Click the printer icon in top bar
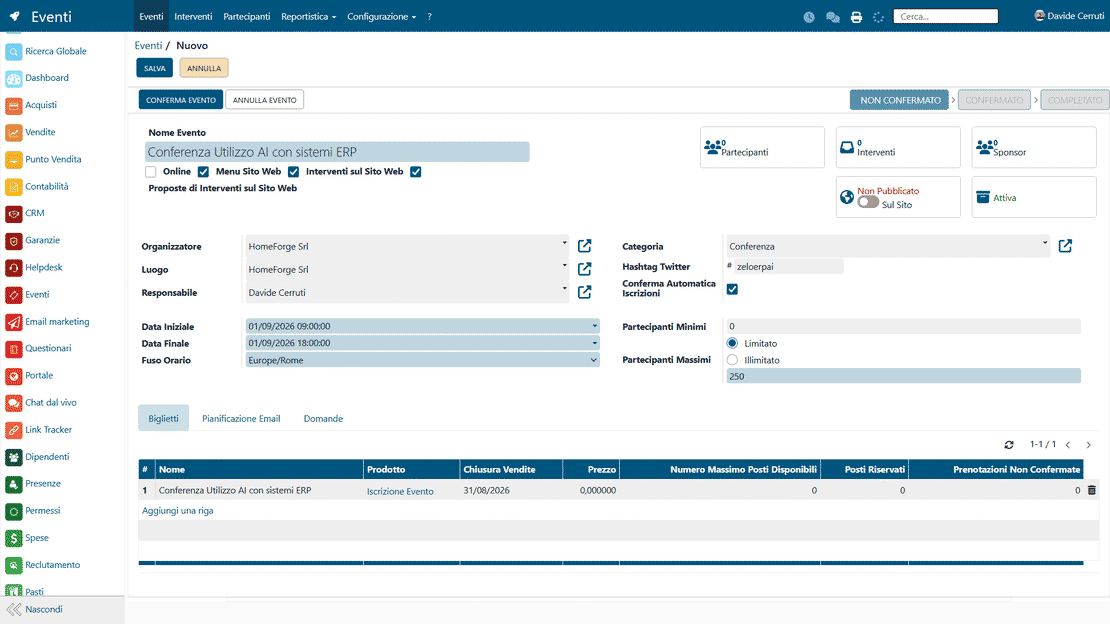Screen dimensions: 1110x624 857,17
